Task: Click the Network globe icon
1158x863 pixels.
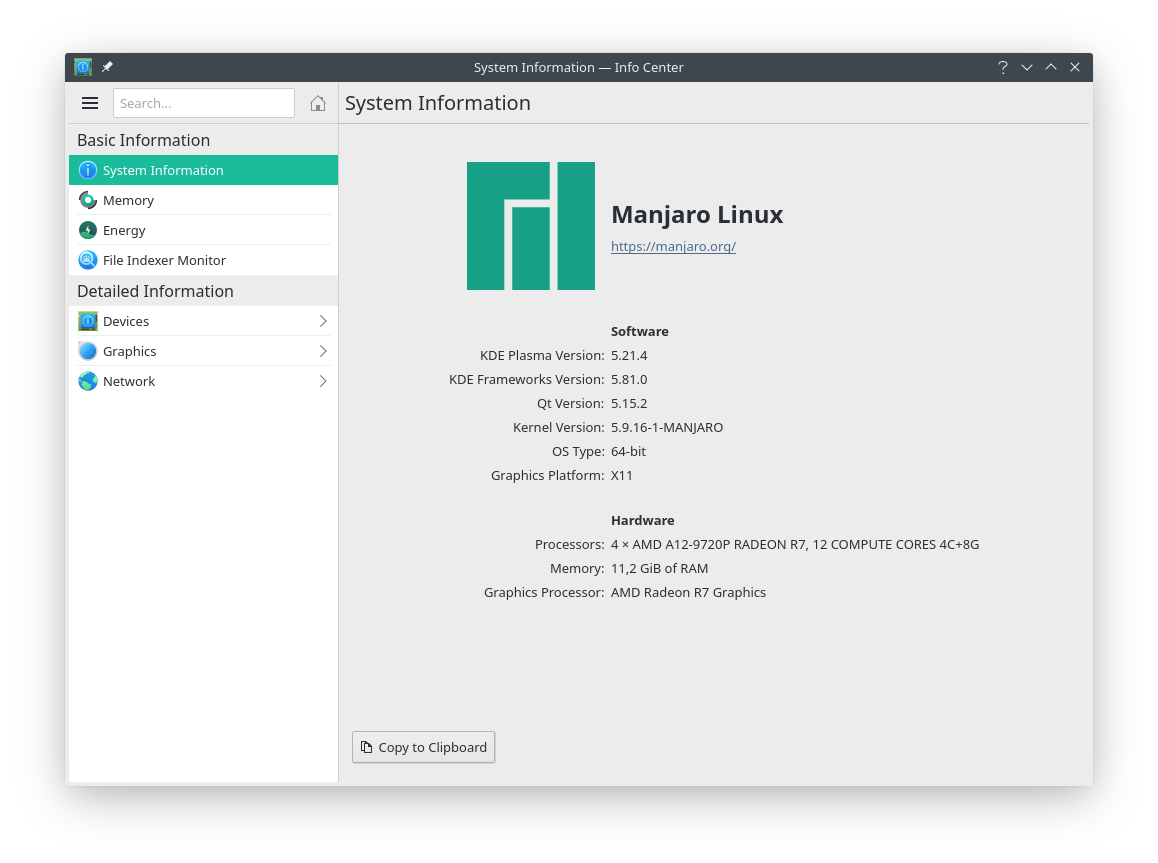Action: click(x=88, y=382)
